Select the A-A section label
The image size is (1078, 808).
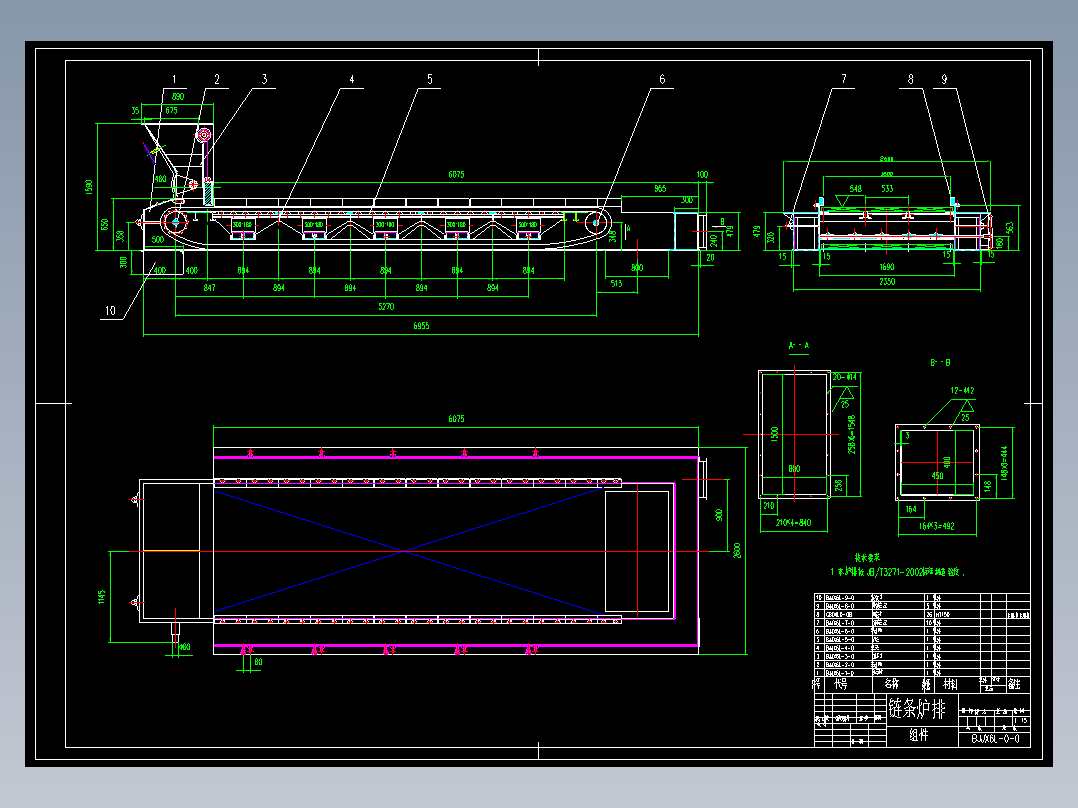[799, 346]
